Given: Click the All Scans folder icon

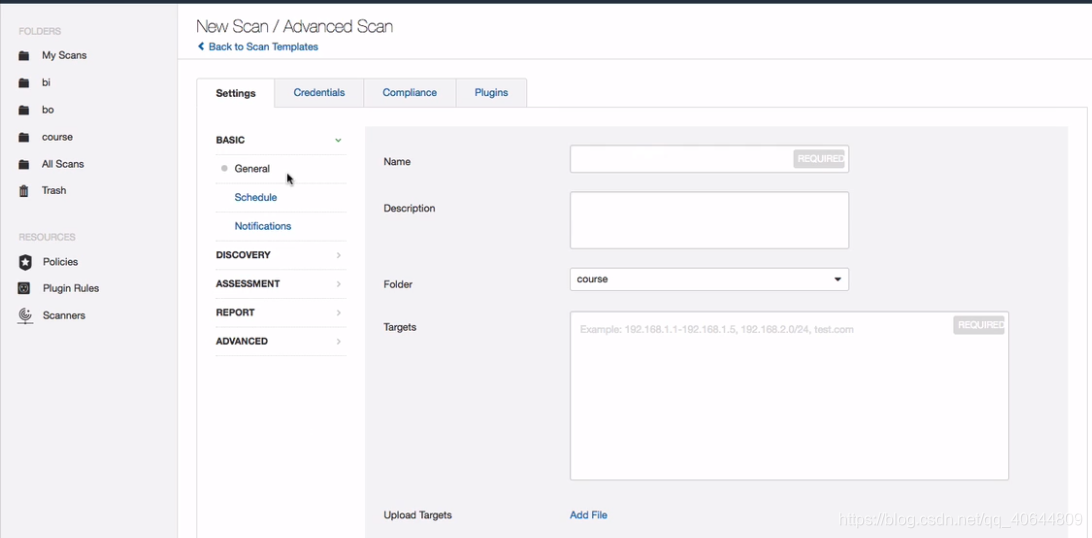Looking at the screenshot, I should [24, 165].
